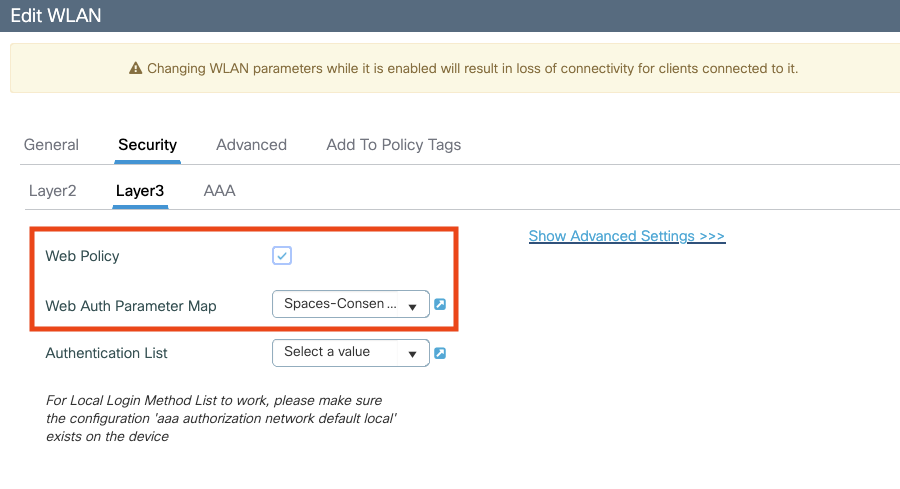Click the Show Advanced Settings link
900x489 pixels.
[626, 236]
